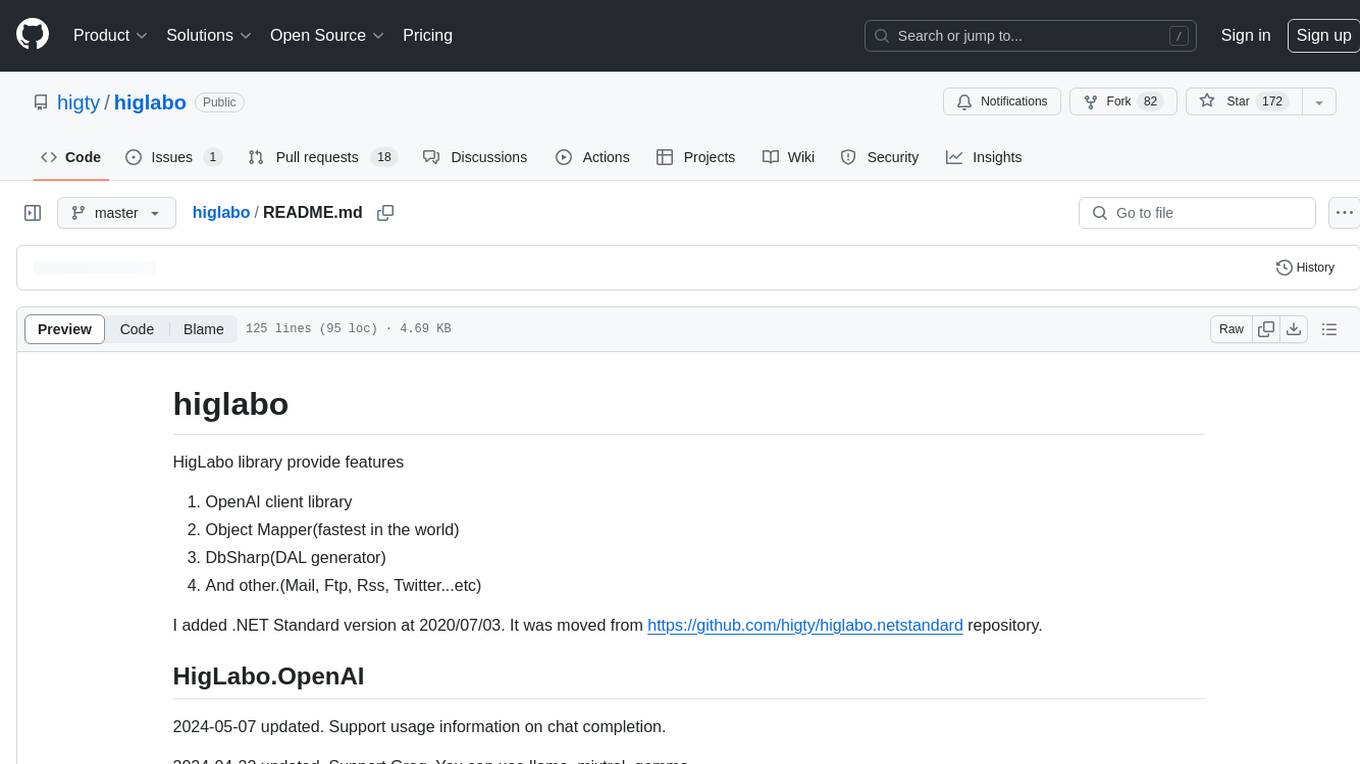Copy the README.md file path
Screen dimensions: 1360x764
(x=385, y=213)
